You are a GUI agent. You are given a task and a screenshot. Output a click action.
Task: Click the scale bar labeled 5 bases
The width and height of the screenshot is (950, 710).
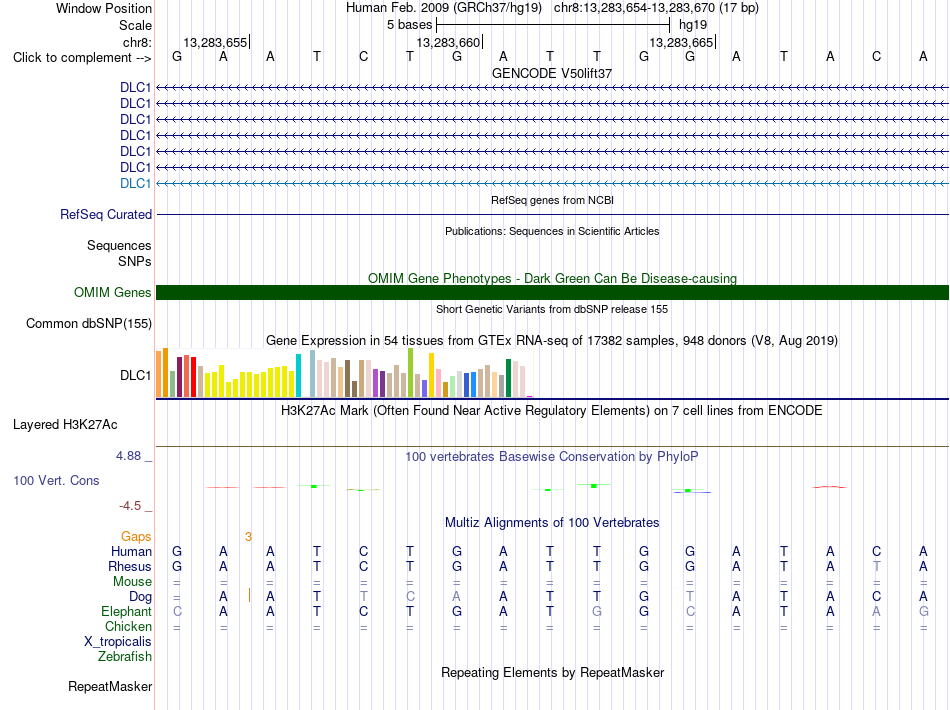pos(553,25)
